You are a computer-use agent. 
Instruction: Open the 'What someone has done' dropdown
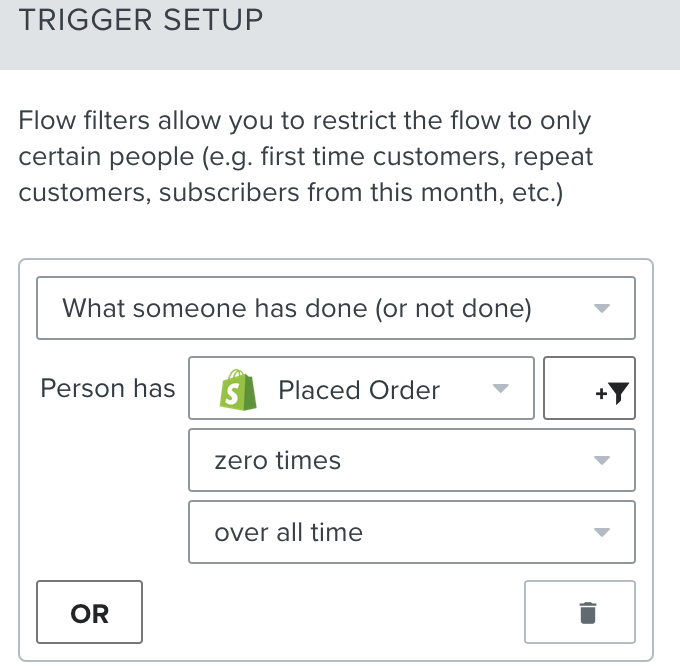[335, 308]
